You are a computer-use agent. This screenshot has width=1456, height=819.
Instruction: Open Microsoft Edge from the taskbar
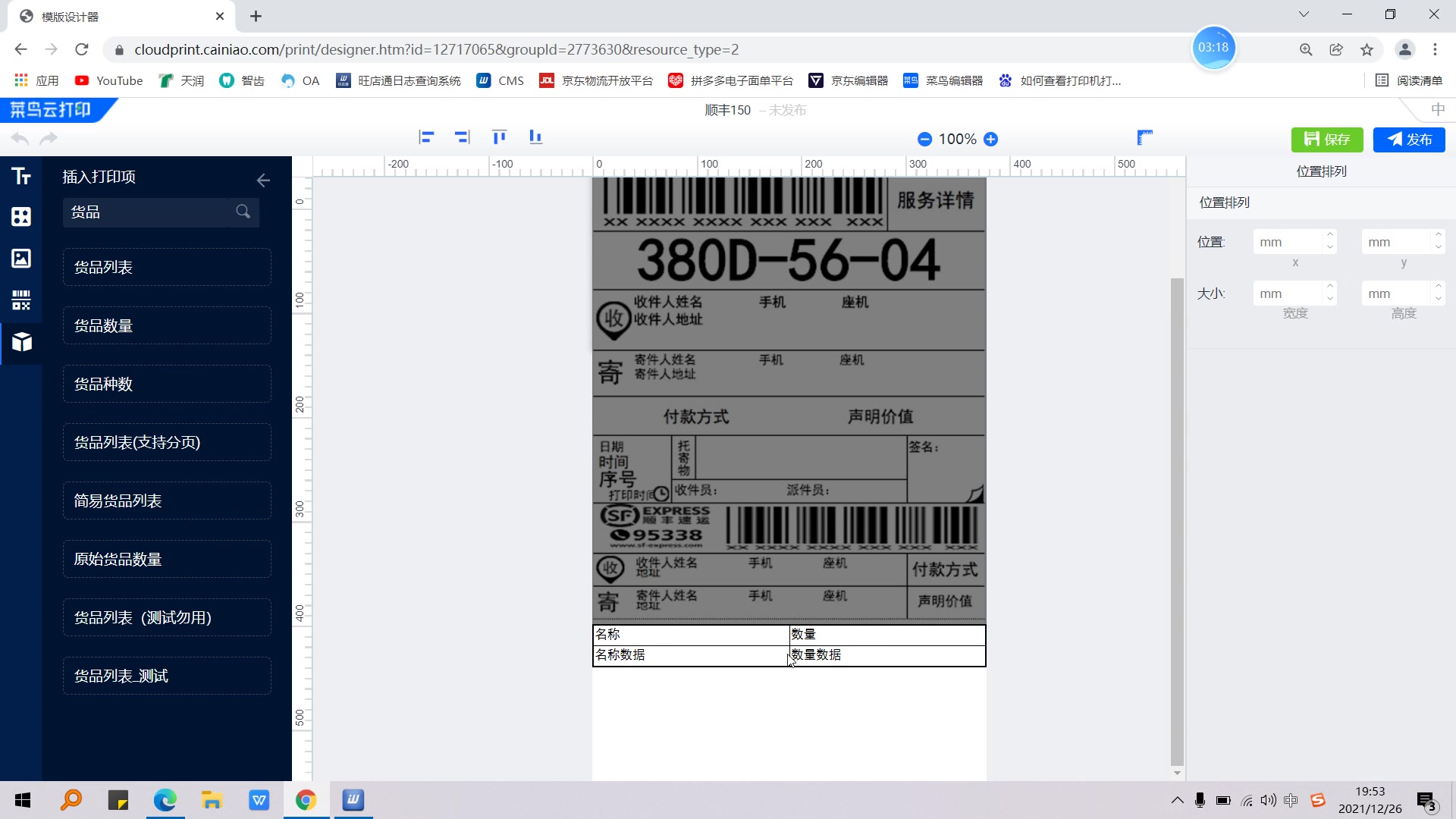[x=165, y=800]
